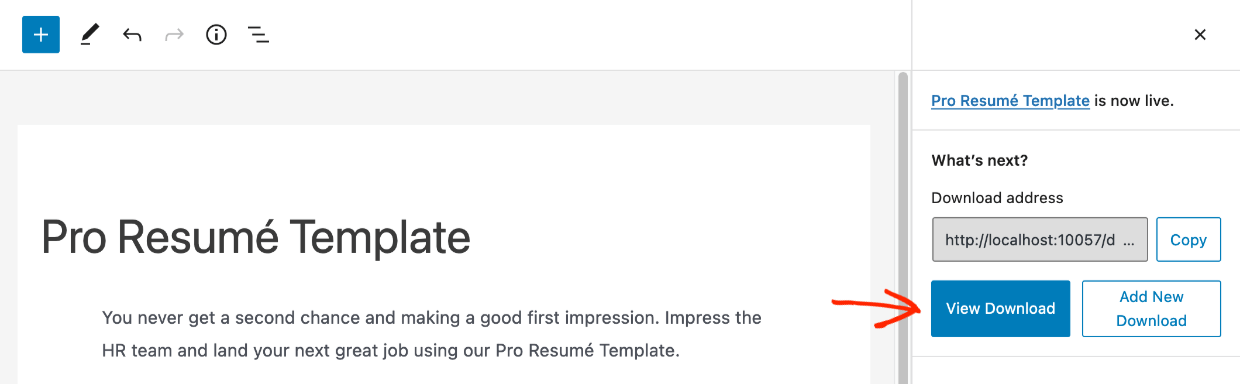Screen dimensions: 1240x384
Task: Click the Add New Download button
Action: click(1151, 308)
